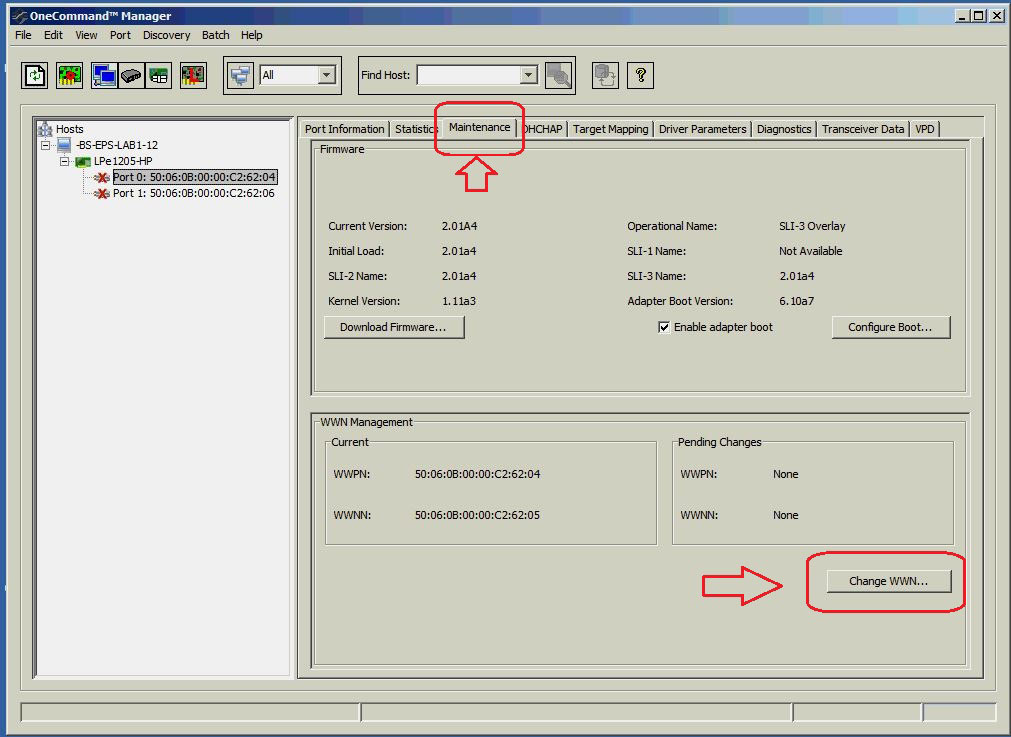Screen dimensions: 1011x737
Task: Click inside the Find Host field
Action: (x=469, y=75)
